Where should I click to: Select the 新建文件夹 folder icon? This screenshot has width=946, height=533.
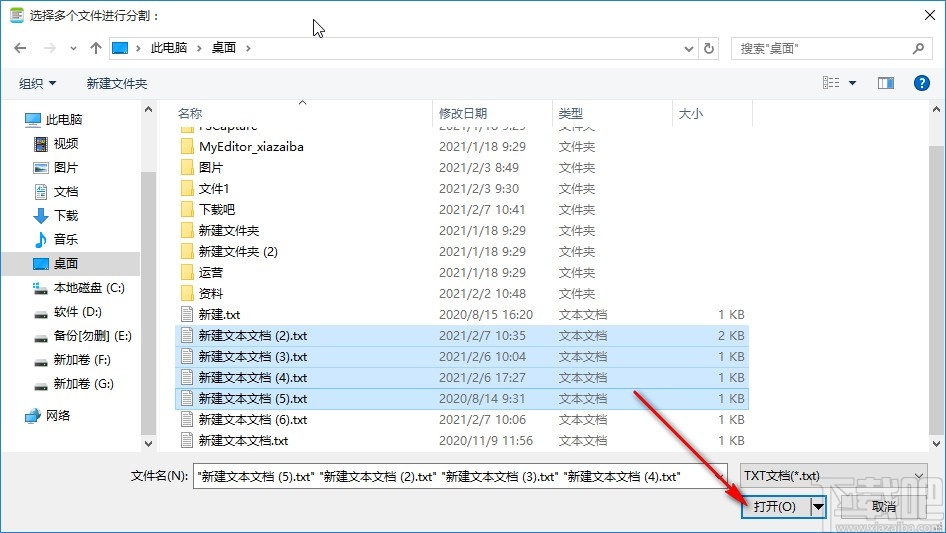point(188,231)
